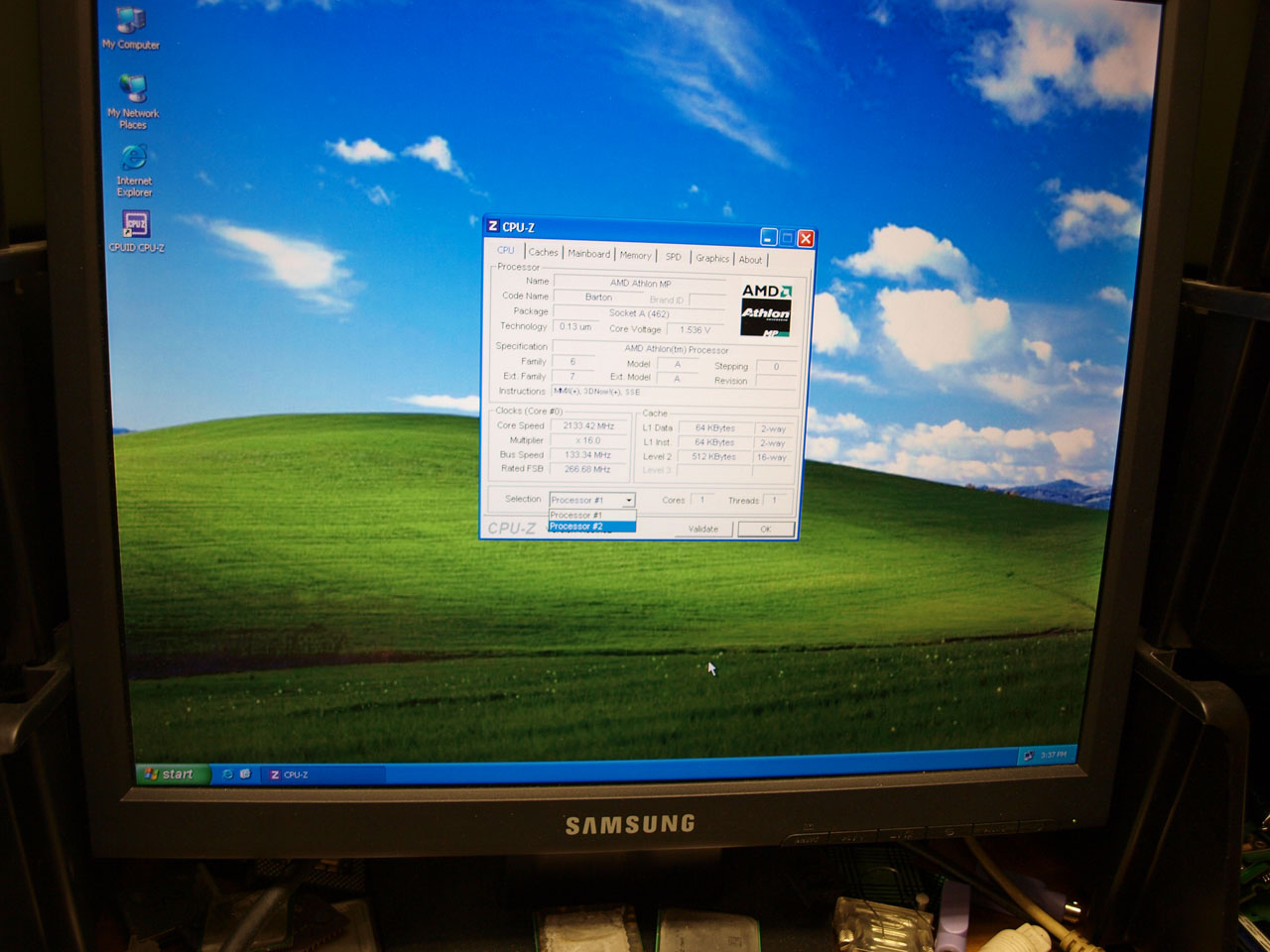
Task: Open the Memory tab
Action: (x=635, y=255)
